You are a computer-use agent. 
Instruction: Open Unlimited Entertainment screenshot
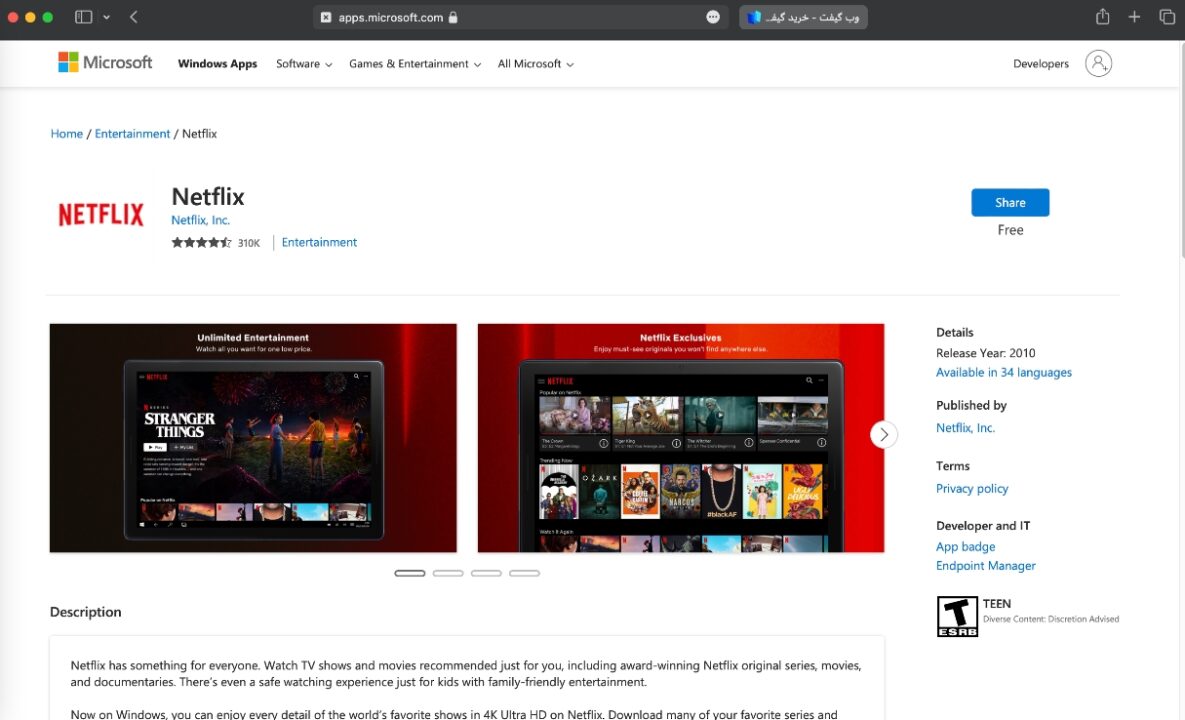click(253, 438)
